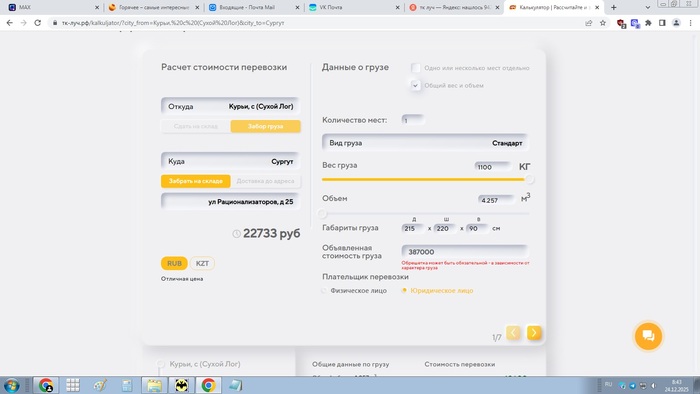Click the browser forward arrow
Screen dimensions: 700x394
[23, 23]
